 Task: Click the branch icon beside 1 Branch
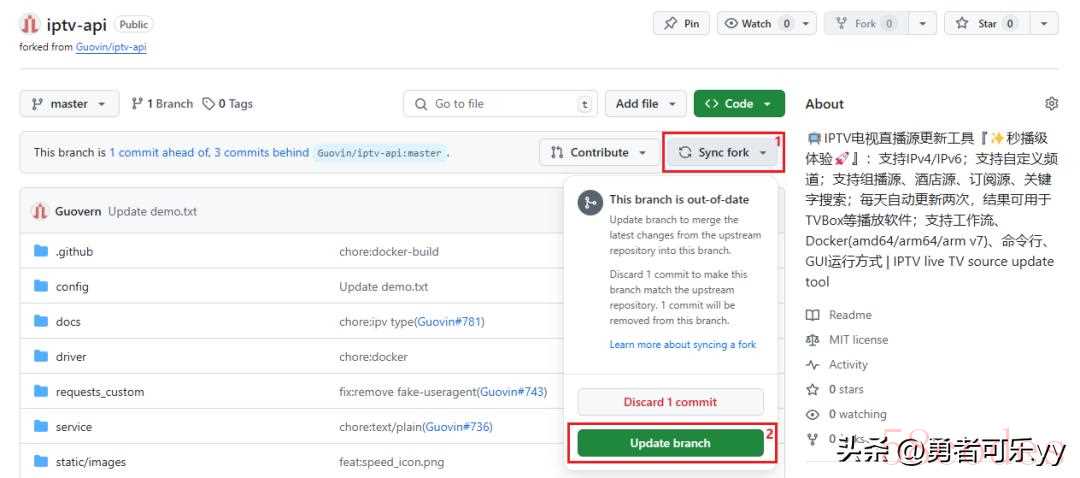pyautogui.click(x=137, y=104)
